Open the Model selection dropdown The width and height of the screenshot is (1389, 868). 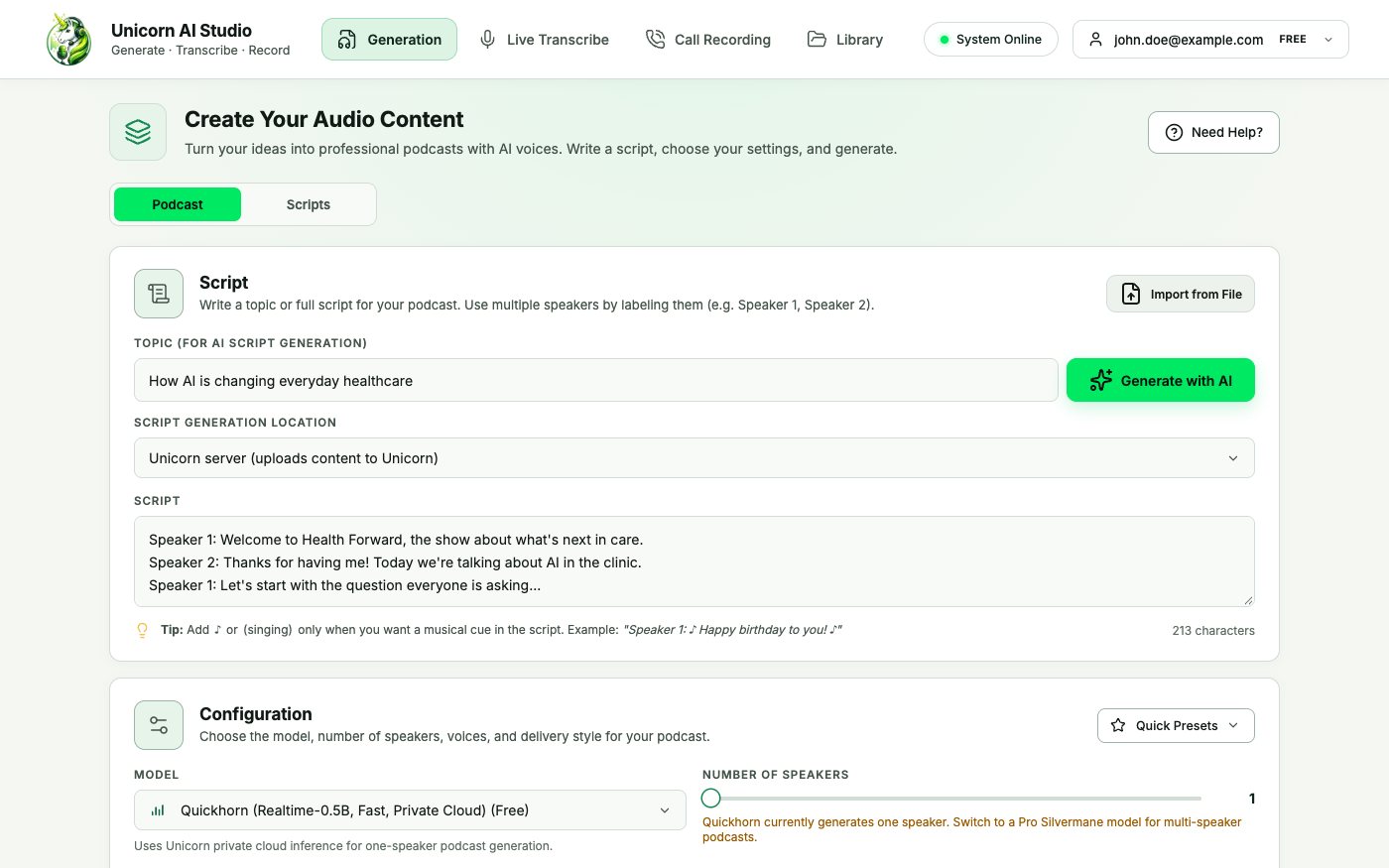point(410,810)
